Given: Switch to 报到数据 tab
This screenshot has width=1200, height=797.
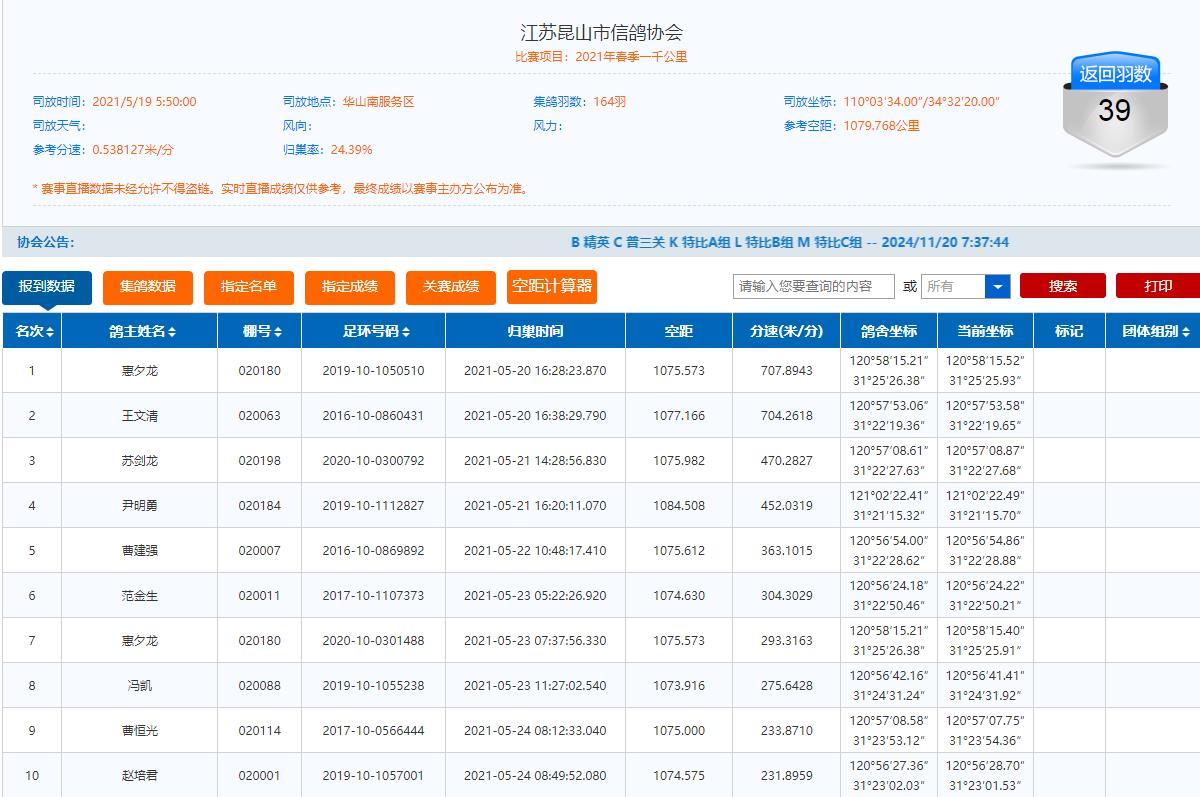Looking at the screenshot, I should (47, 287).
